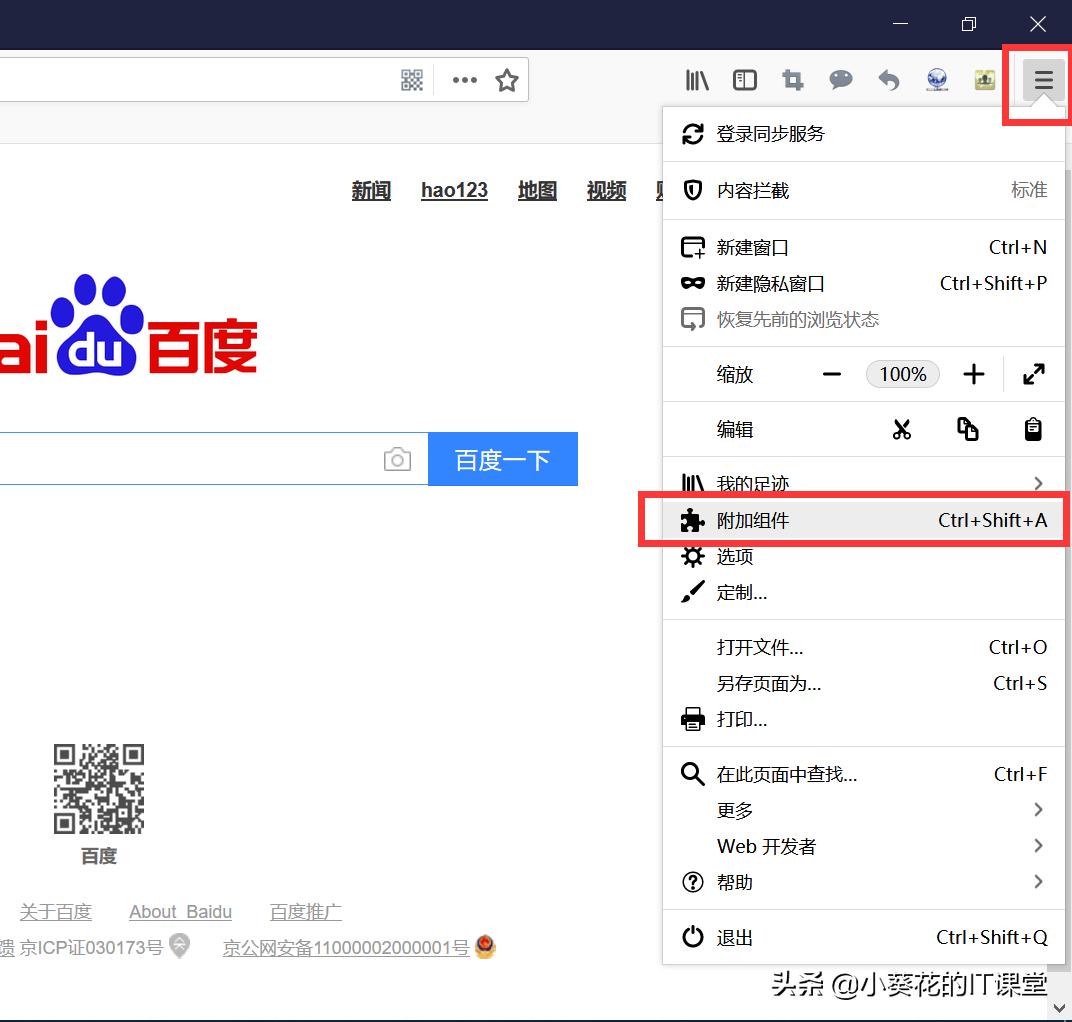Expand the 帮助 submenu chevron
The width and height of the screenshot is (1072, 1022).
coord(1037,882)
